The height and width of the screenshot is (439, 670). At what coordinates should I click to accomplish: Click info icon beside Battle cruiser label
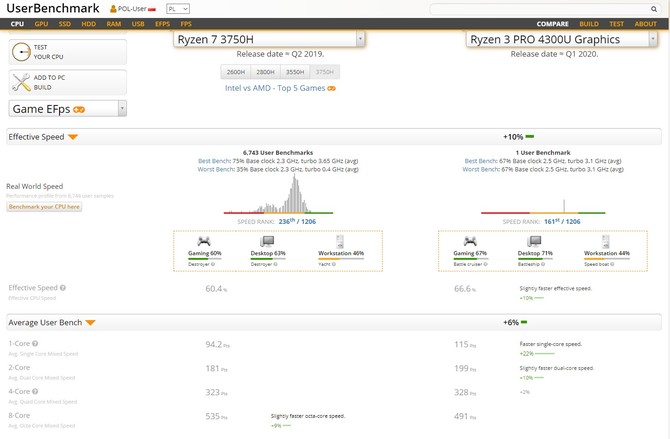pyautogui.click(x=485, y=264)
